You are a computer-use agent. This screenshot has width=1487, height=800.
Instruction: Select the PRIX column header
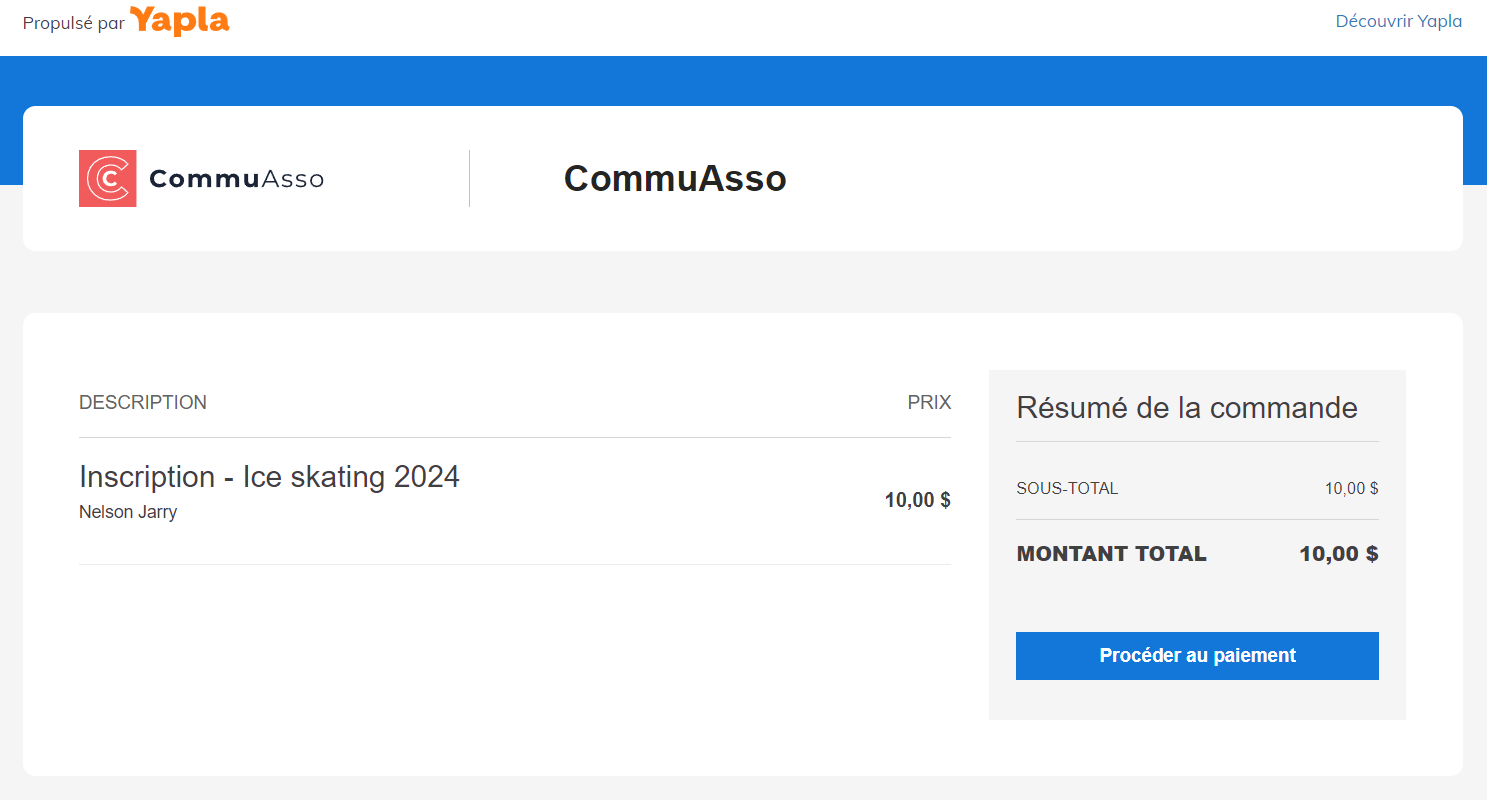point(929,403)
